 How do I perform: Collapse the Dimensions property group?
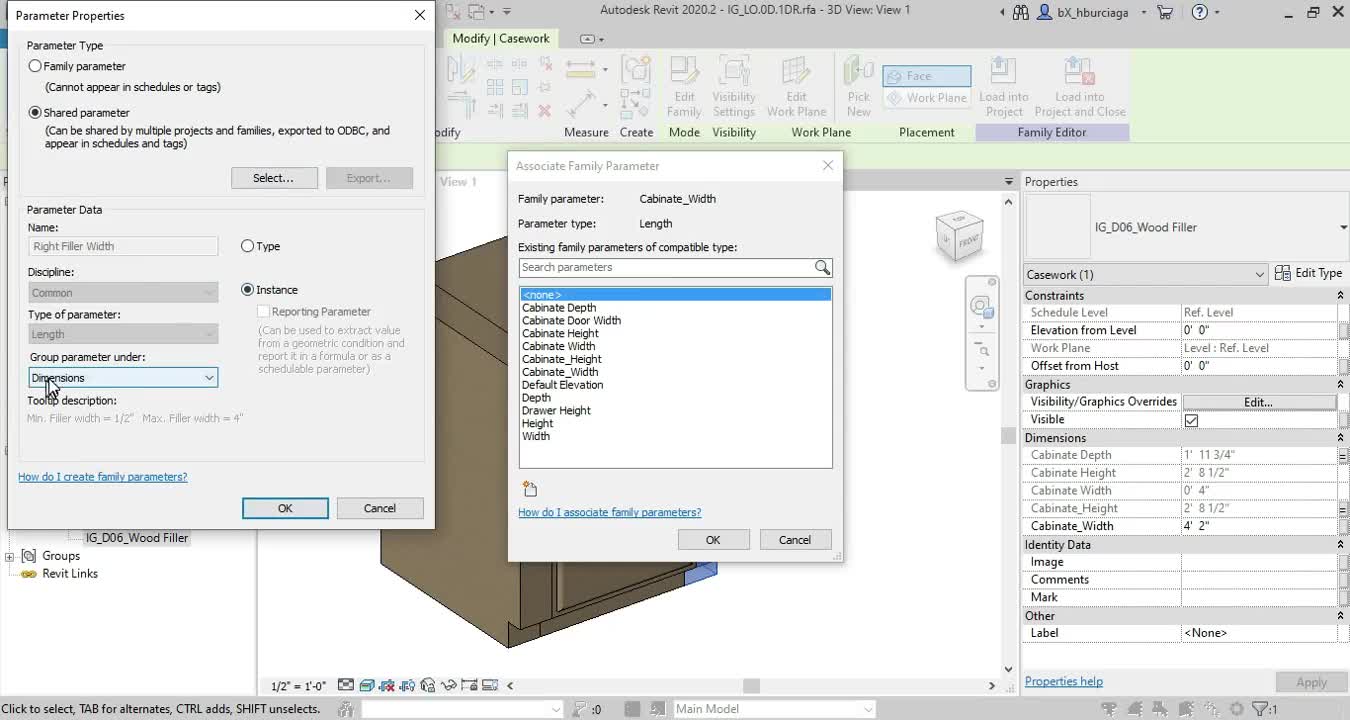(1340, 438)
